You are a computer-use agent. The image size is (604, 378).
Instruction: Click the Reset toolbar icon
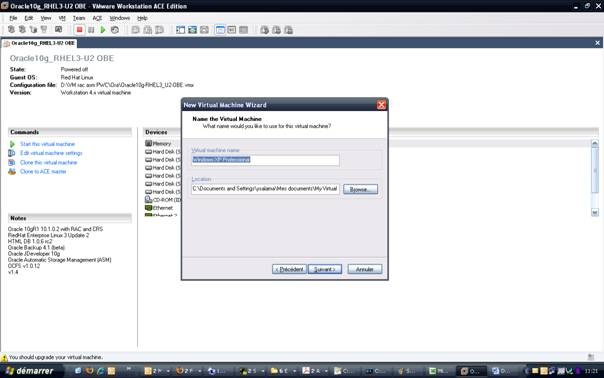tap(115, 30)
